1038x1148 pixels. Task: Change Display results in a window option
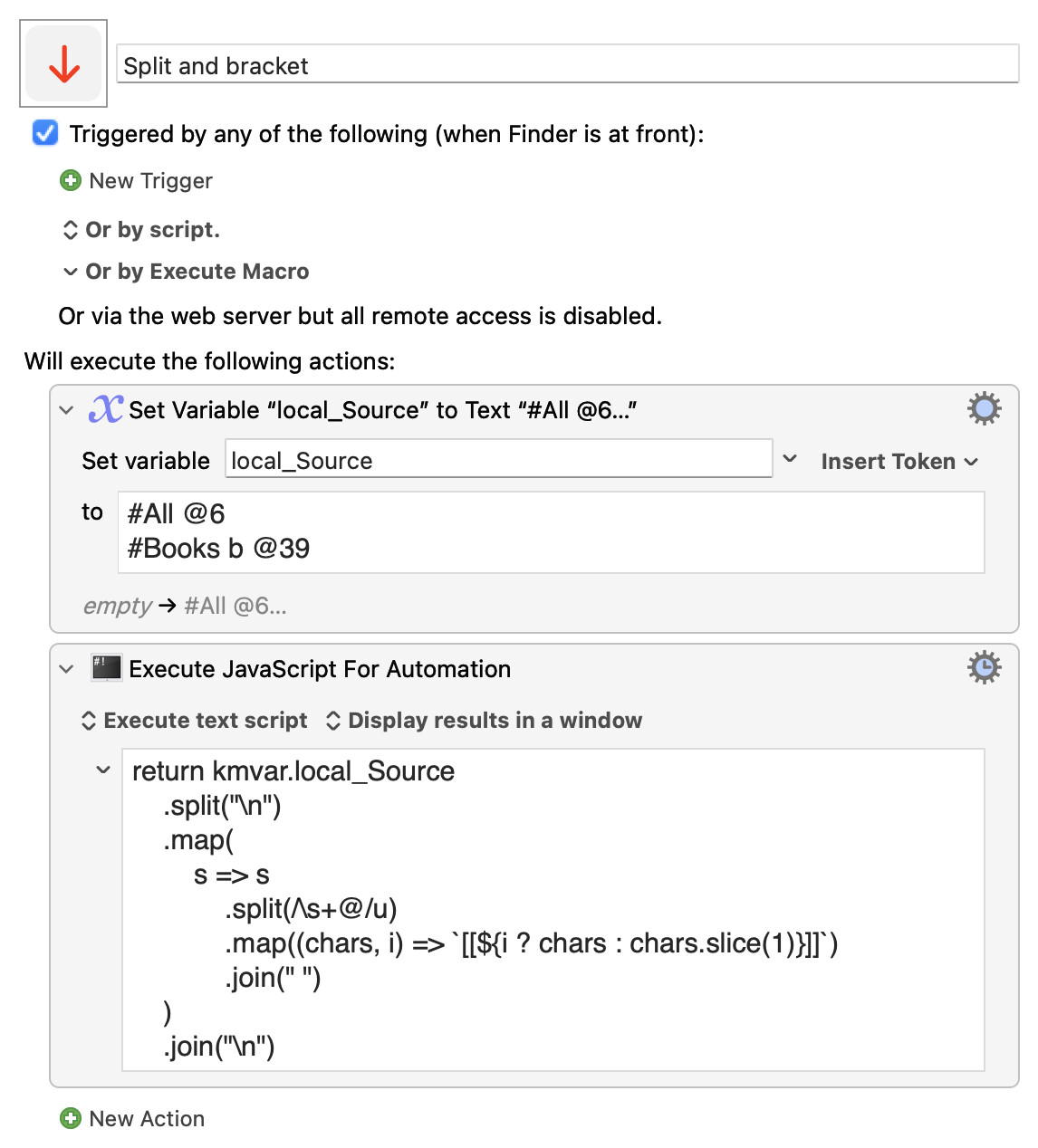click(x=484, y=721)
